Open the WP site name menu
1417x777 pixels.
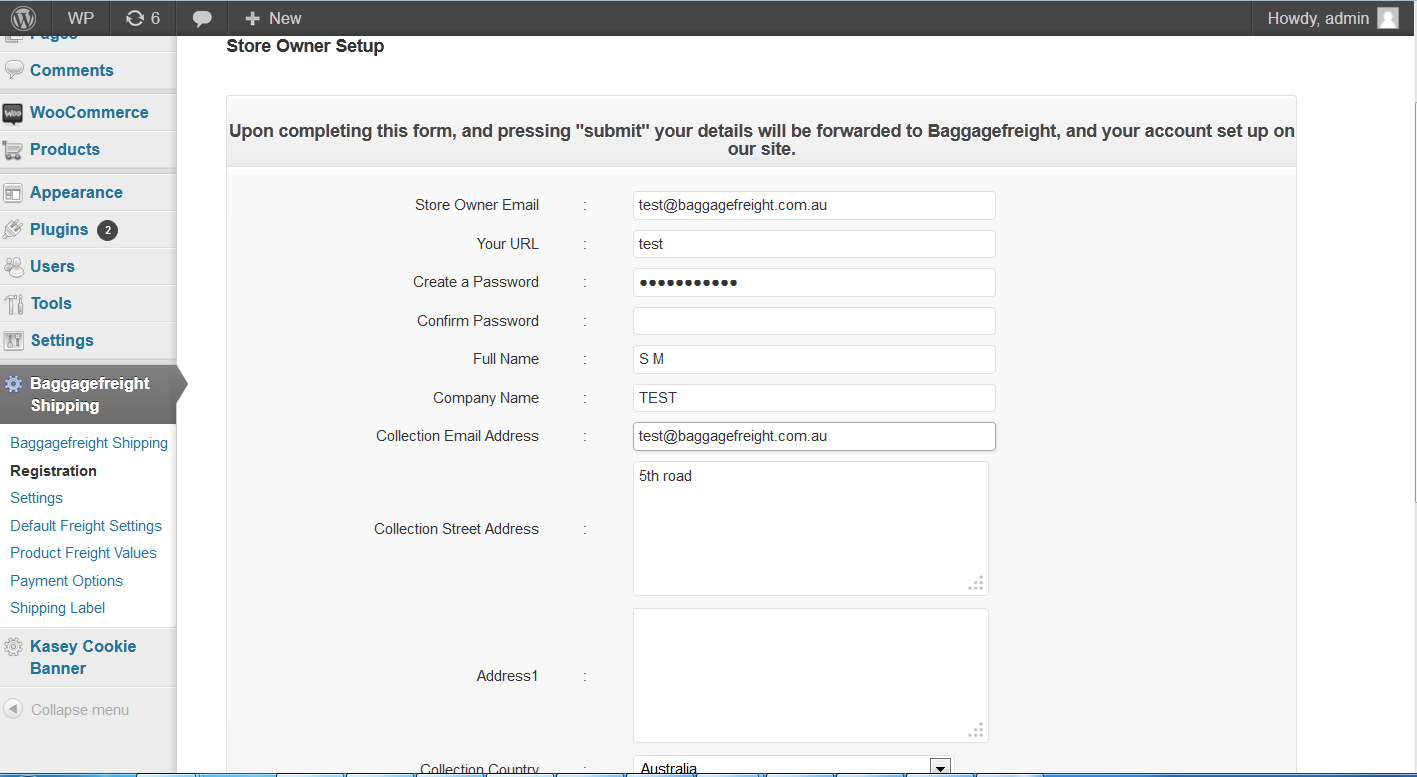[81, 18]
